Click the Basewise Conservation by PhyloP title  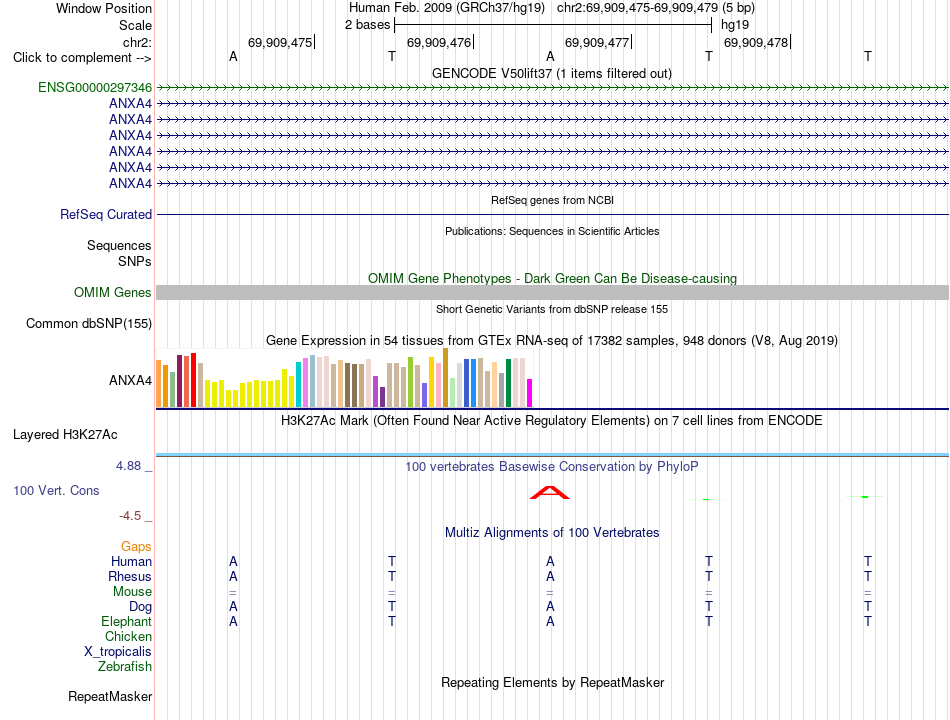pyautogui.click(x=551, y=467)
